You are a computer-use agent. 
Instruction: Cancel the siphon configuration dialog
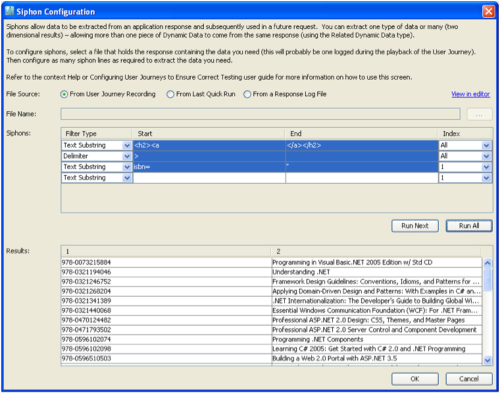[469, 379]
